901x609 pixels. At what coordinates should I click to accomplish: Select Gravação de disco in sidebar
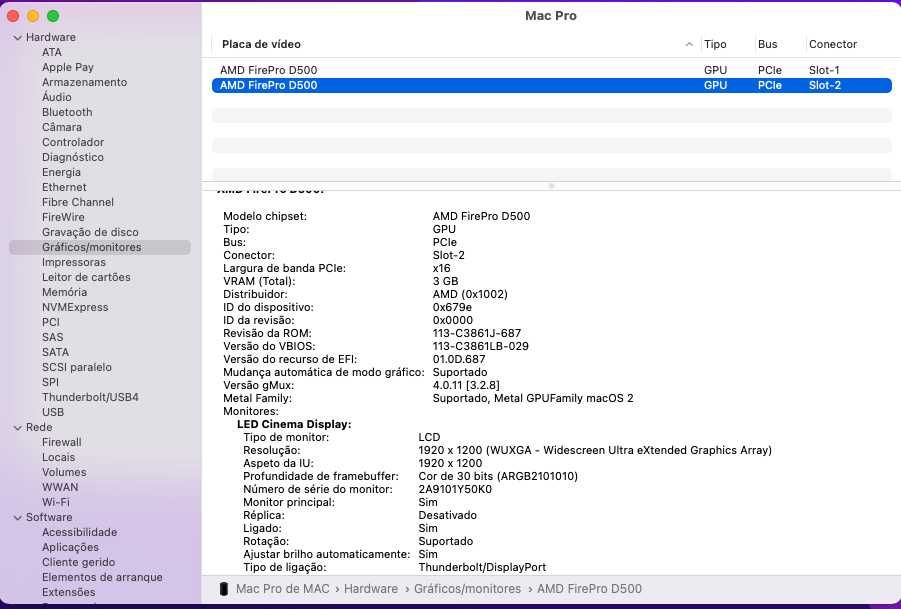pyautogui.click(x=90, y=232)
